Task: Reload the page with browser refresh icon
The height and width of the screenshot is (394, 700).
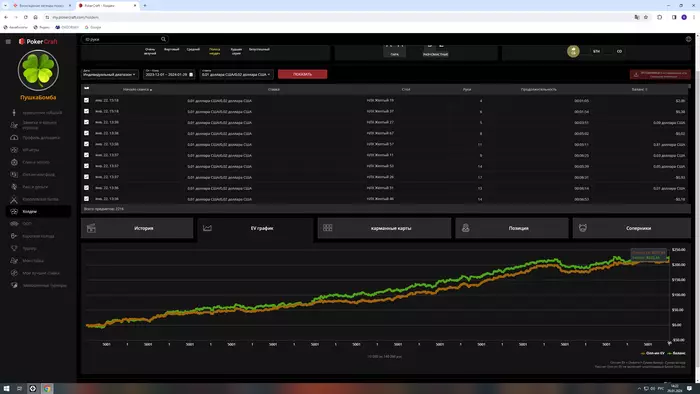Action: tap(25, 17)
